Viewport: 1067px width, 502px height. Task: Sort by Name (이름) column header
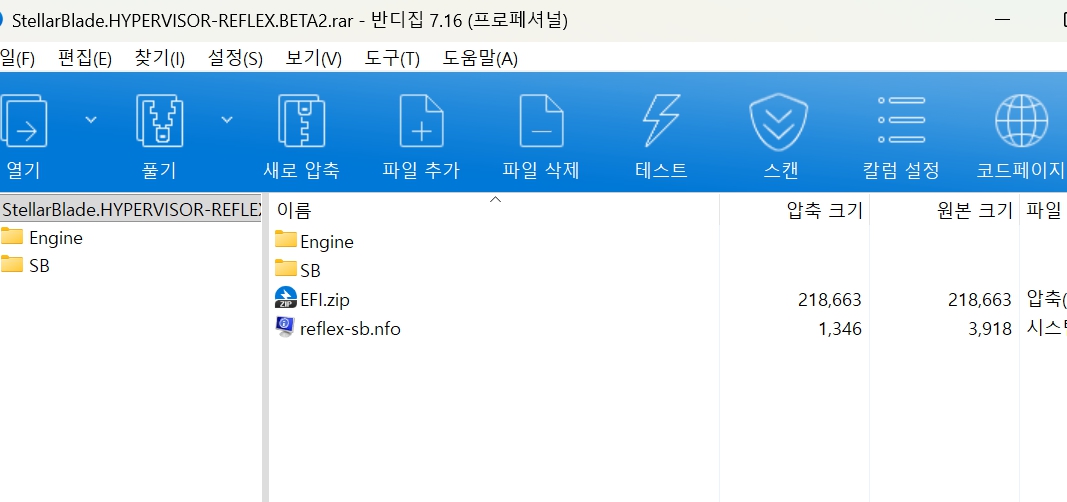tap(294, 210)
